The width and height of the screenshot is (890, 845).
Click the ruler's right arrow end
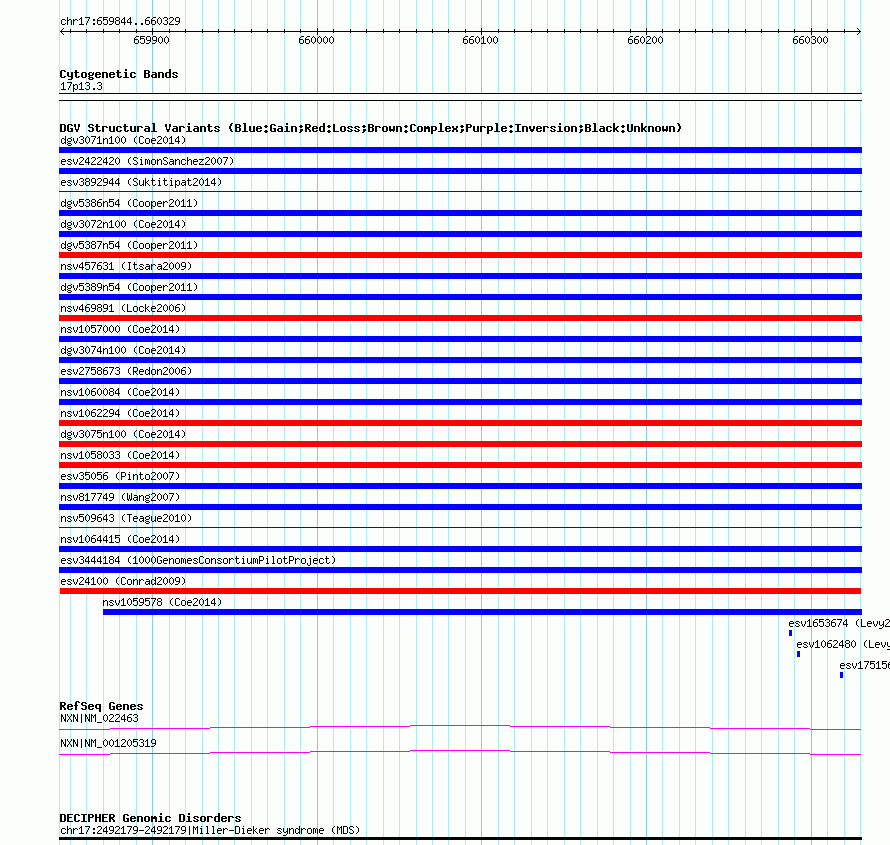(859, 31)
